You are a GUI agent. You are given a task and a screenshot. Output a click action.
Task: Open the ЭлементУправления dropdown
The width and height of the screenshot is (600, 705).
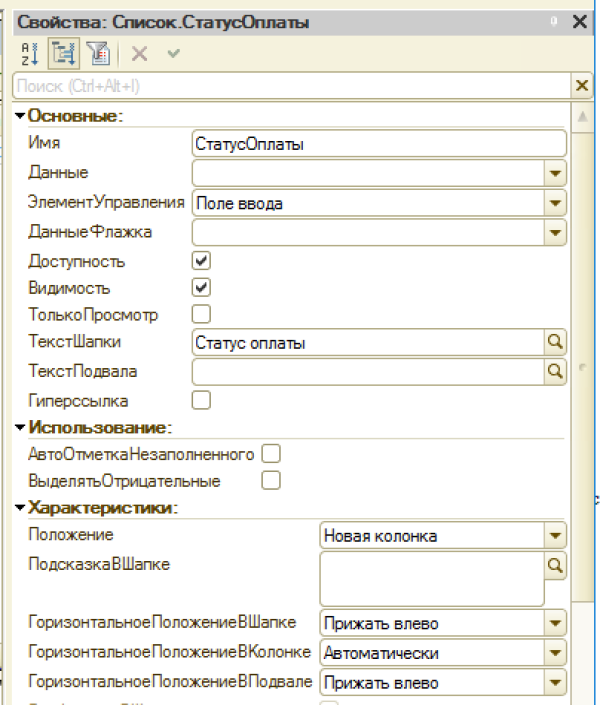(556, 203)
